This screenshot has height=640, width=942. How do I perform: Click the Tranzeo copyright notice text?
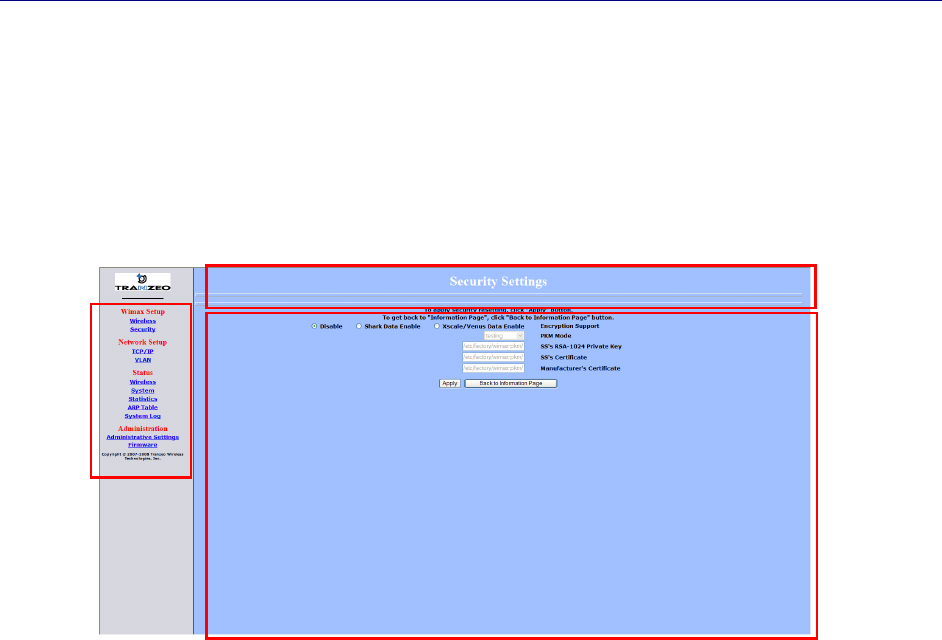pyautogui.click(x=142, y=456)
